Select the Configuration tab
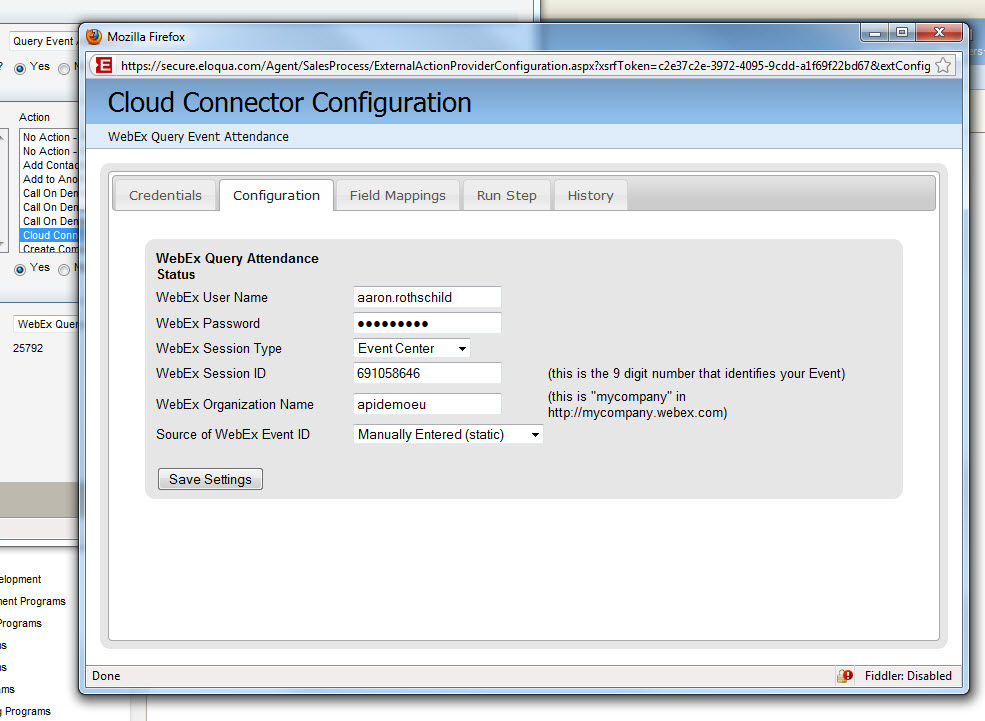Image resolution: width=985 pixels, height=721 pixels. [276, 195]
